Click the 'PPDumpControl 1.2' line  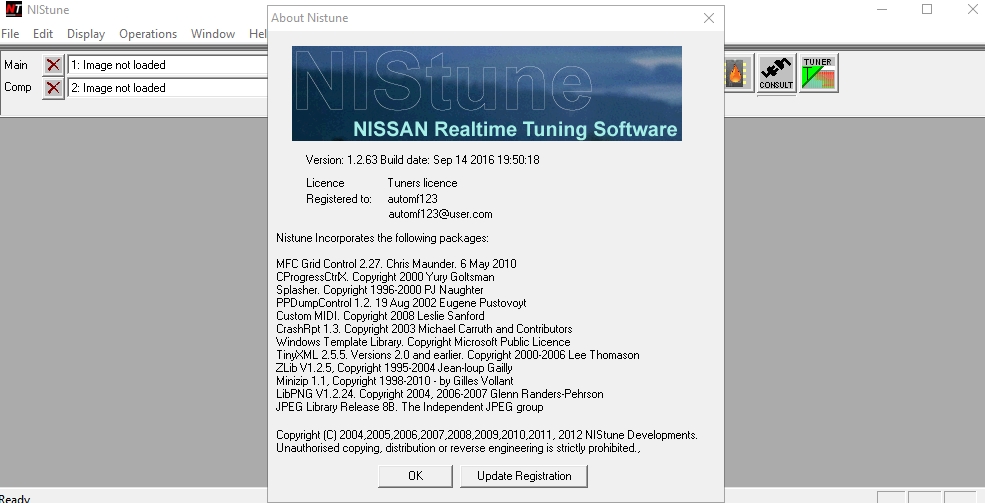coord(401,303)
